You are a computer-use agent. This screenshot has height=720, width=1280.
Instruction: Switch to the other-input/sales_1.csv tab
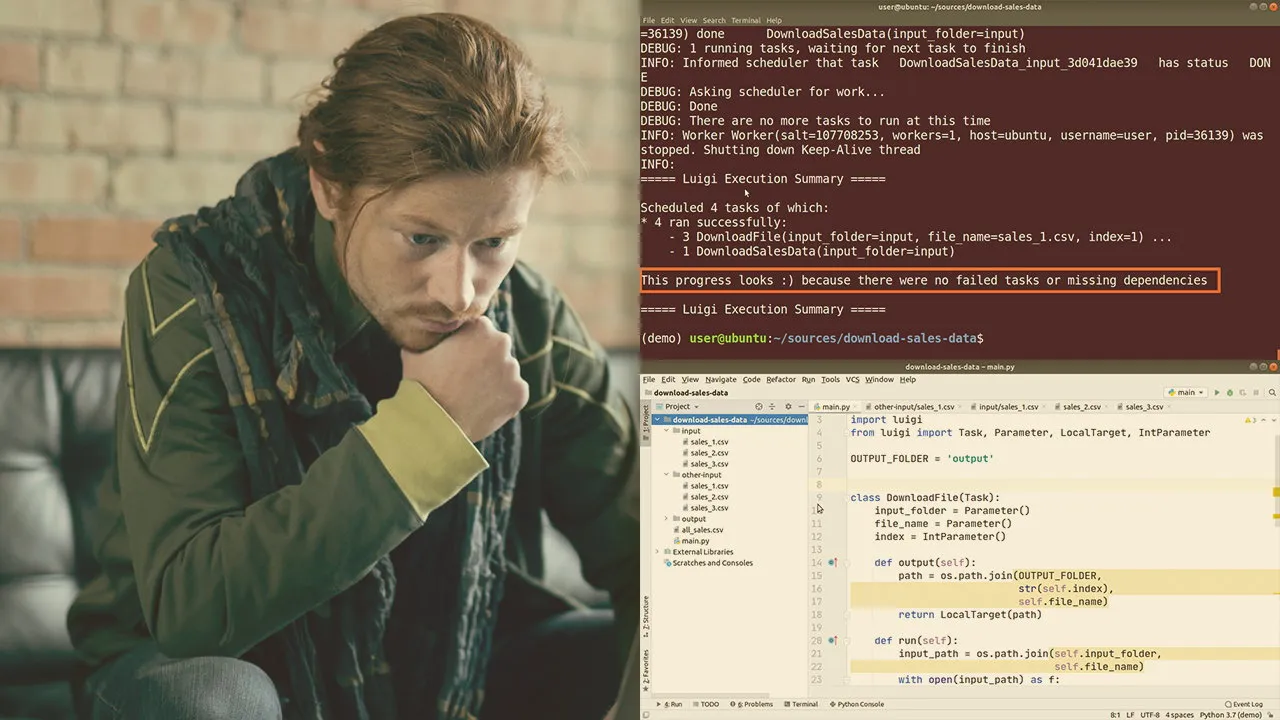point(912,407)
